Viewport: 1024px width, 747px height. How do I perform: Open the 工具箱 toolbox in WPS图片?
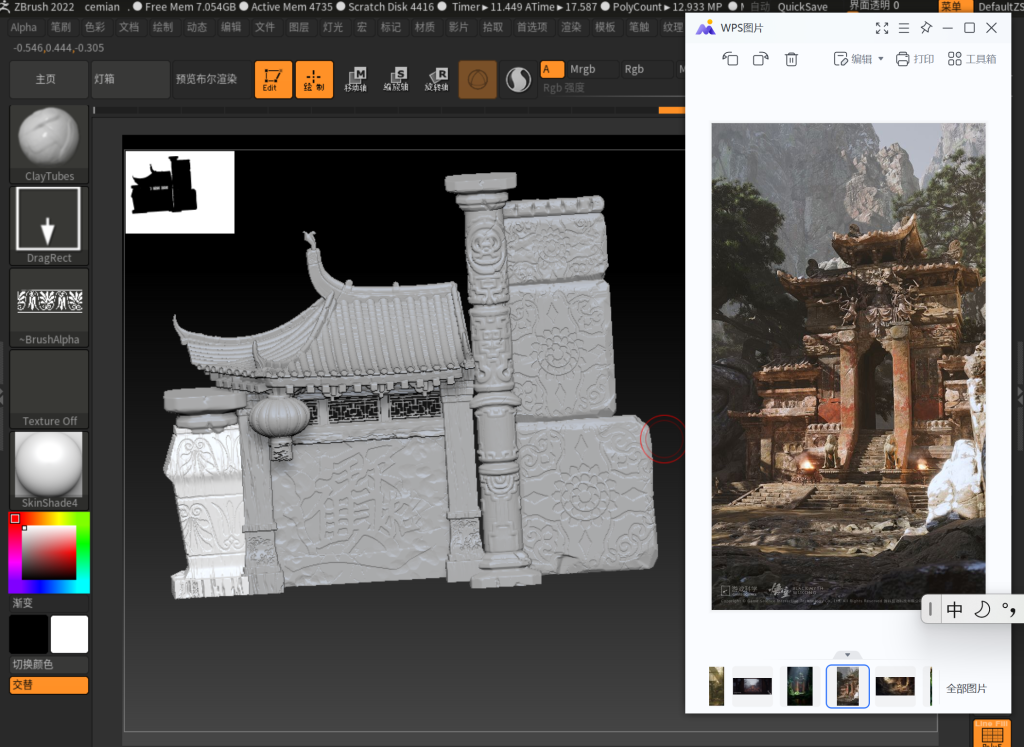coord(972,59)
